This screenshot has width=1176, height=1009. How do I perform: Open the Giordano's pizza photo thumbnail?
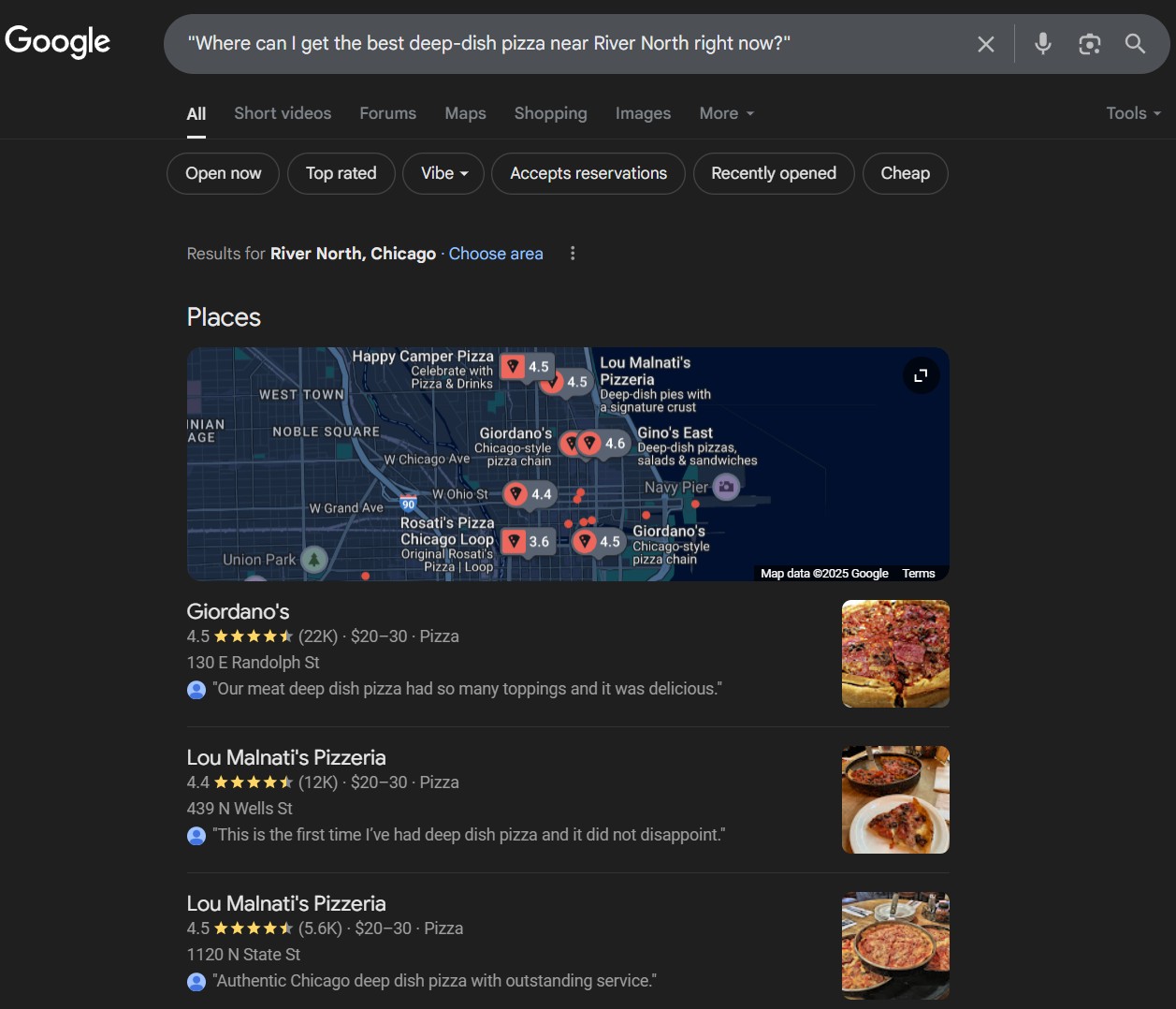coord(895,653)
